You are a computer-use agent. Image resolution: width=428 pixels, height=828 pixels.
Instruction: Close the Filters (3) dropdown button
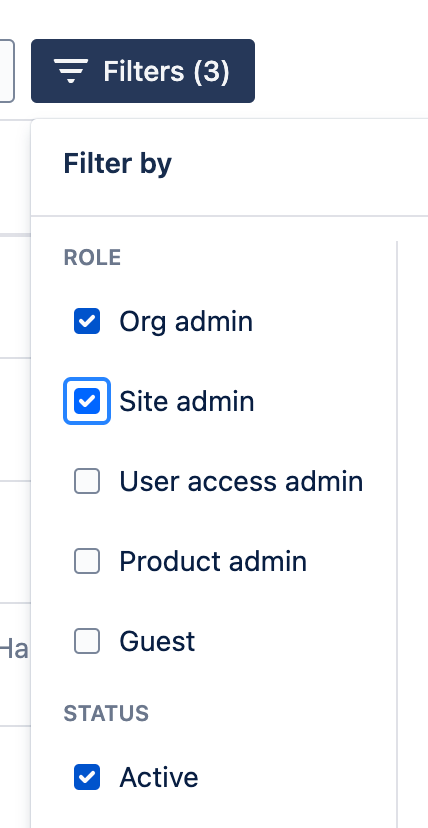click(x=143, y=71)
